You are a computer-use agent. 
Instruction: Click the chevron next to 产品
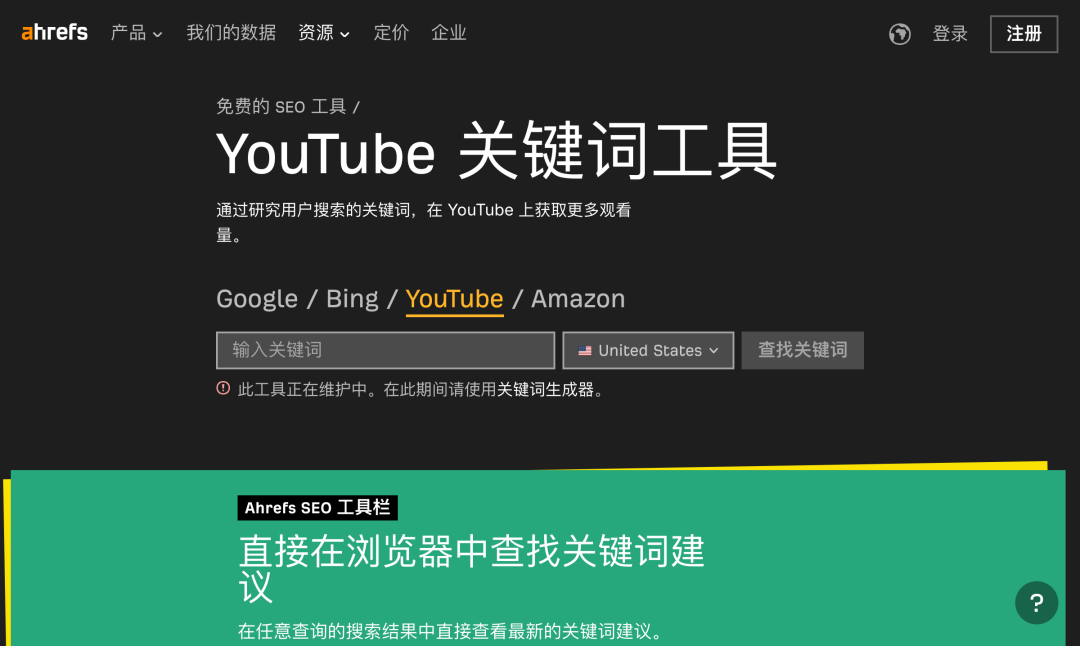click(158, 34)
